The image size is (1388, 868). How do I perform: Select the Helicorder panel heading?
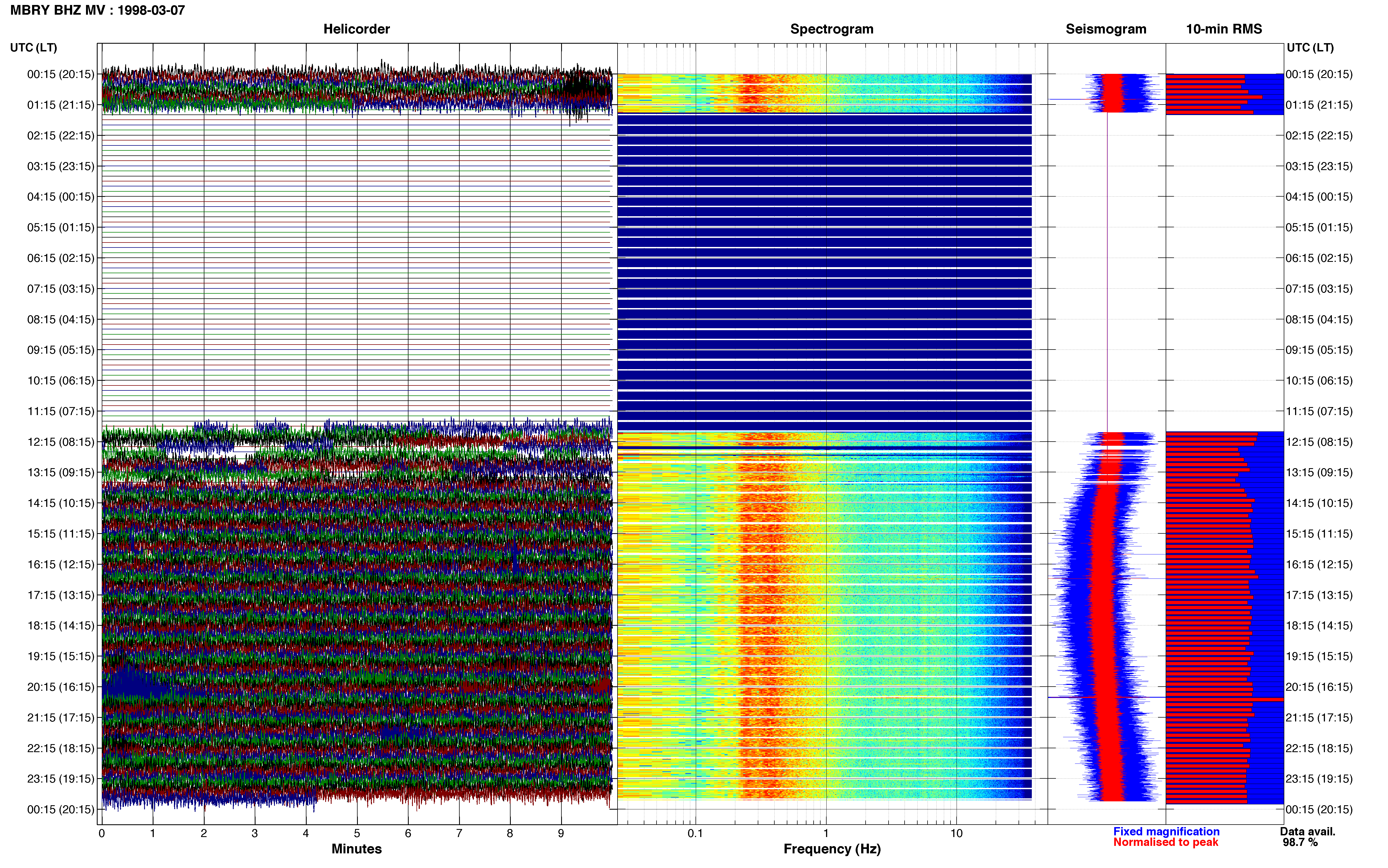click(x=356, y=29)
